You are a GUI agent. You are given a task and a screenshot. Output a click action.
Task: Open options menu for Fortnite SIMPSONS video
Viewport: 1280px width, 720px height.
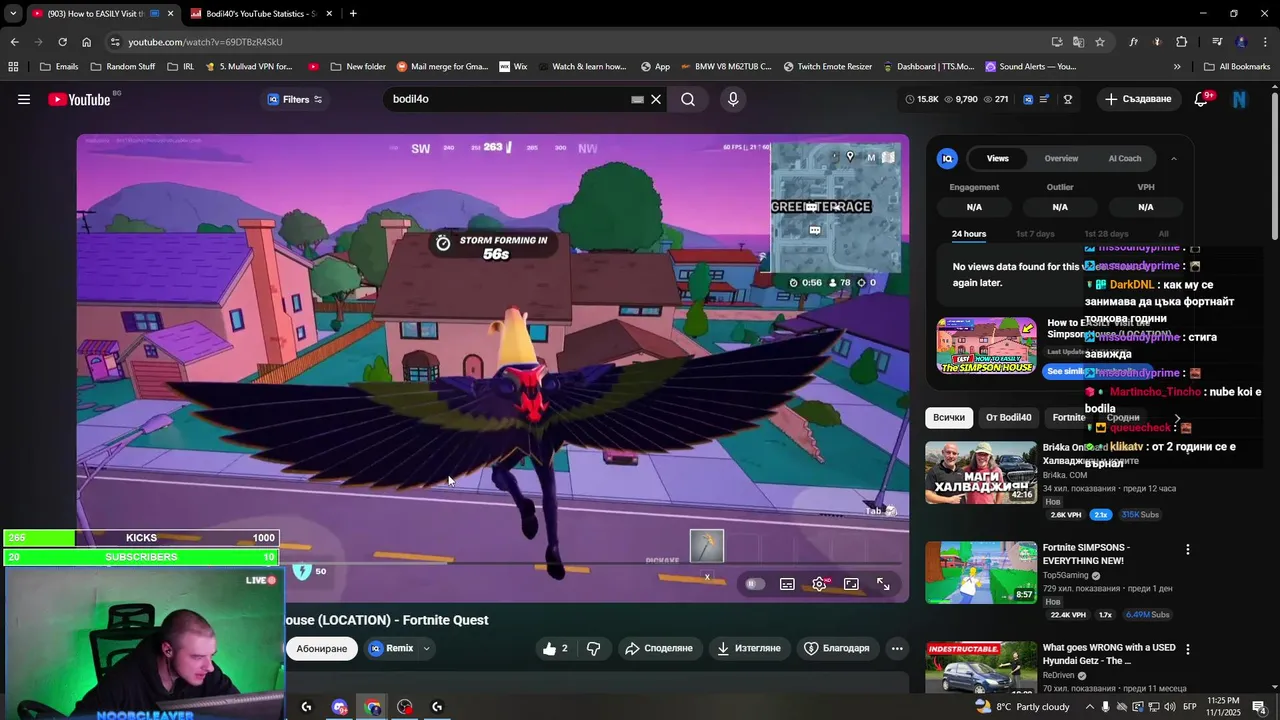click(x=1188, y=549)
